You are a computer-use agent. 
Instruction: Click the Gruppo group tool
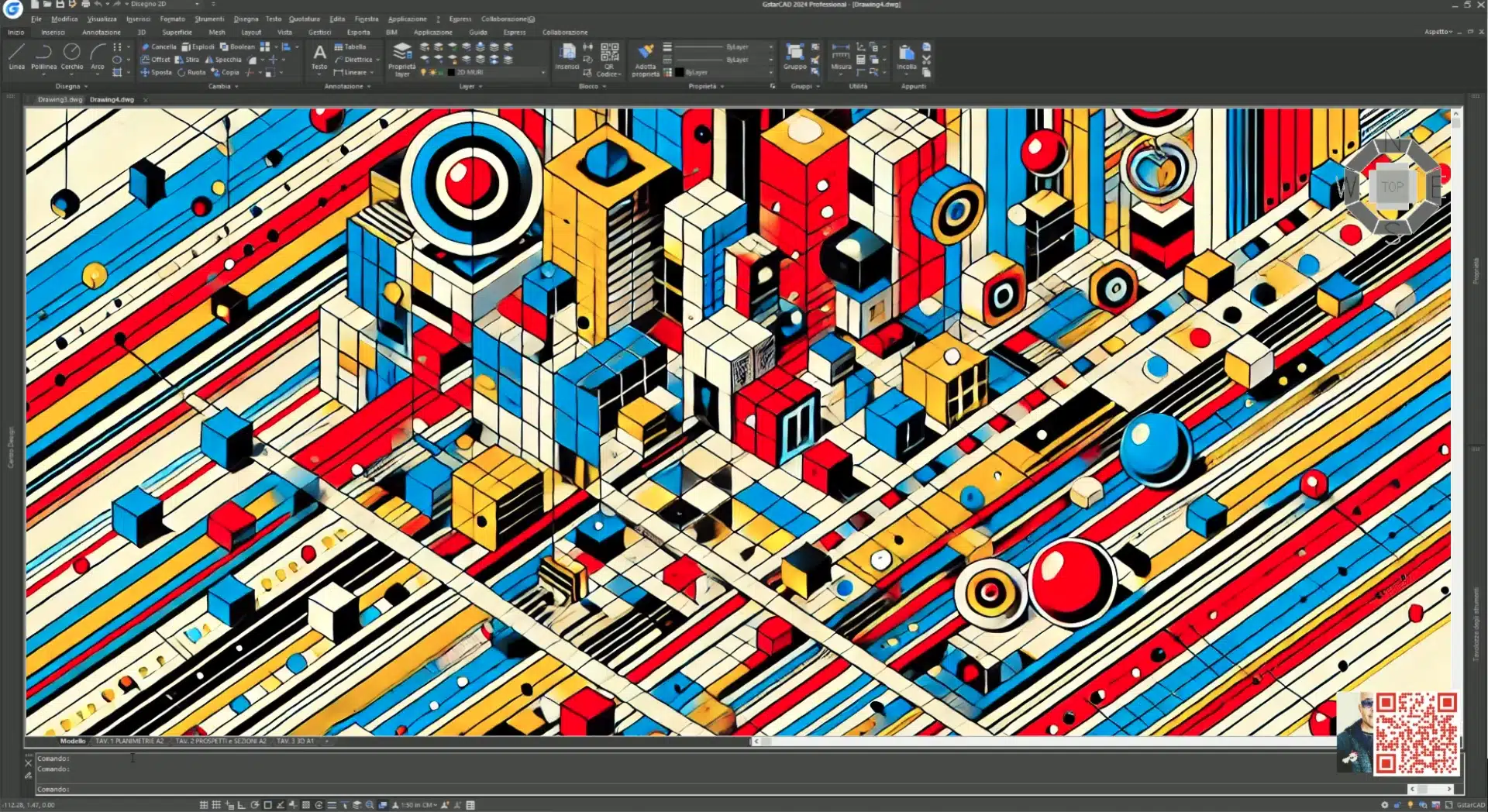pyautogui.click(x=794, y=57)
